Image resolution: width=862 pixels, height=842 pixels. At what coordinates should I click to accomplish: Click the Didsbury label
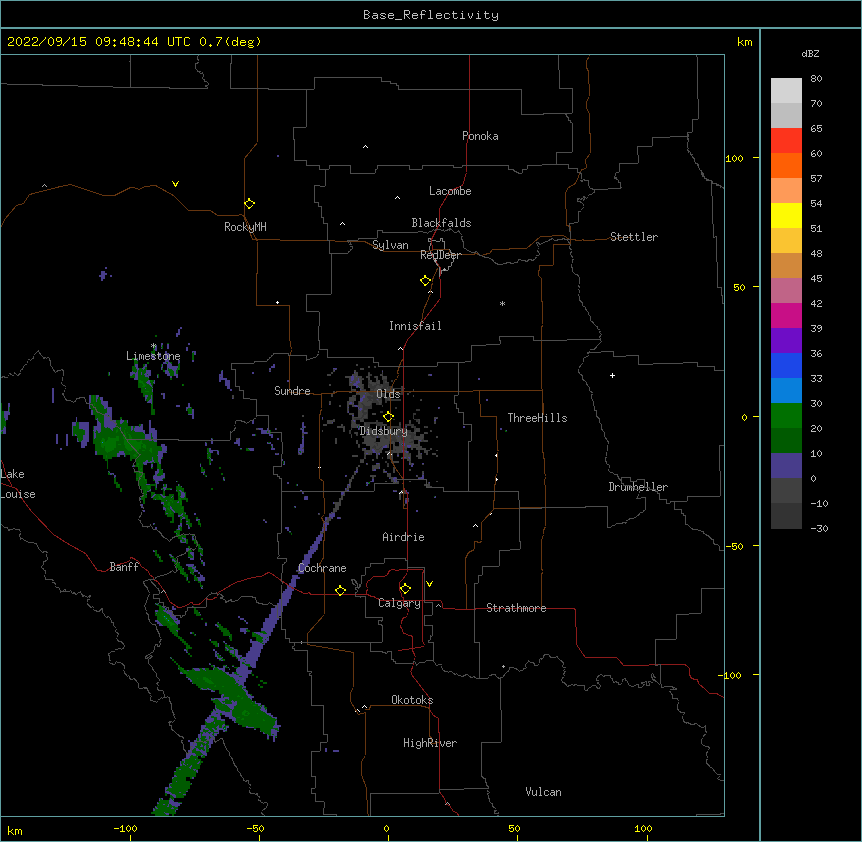[x=384, y=431]
